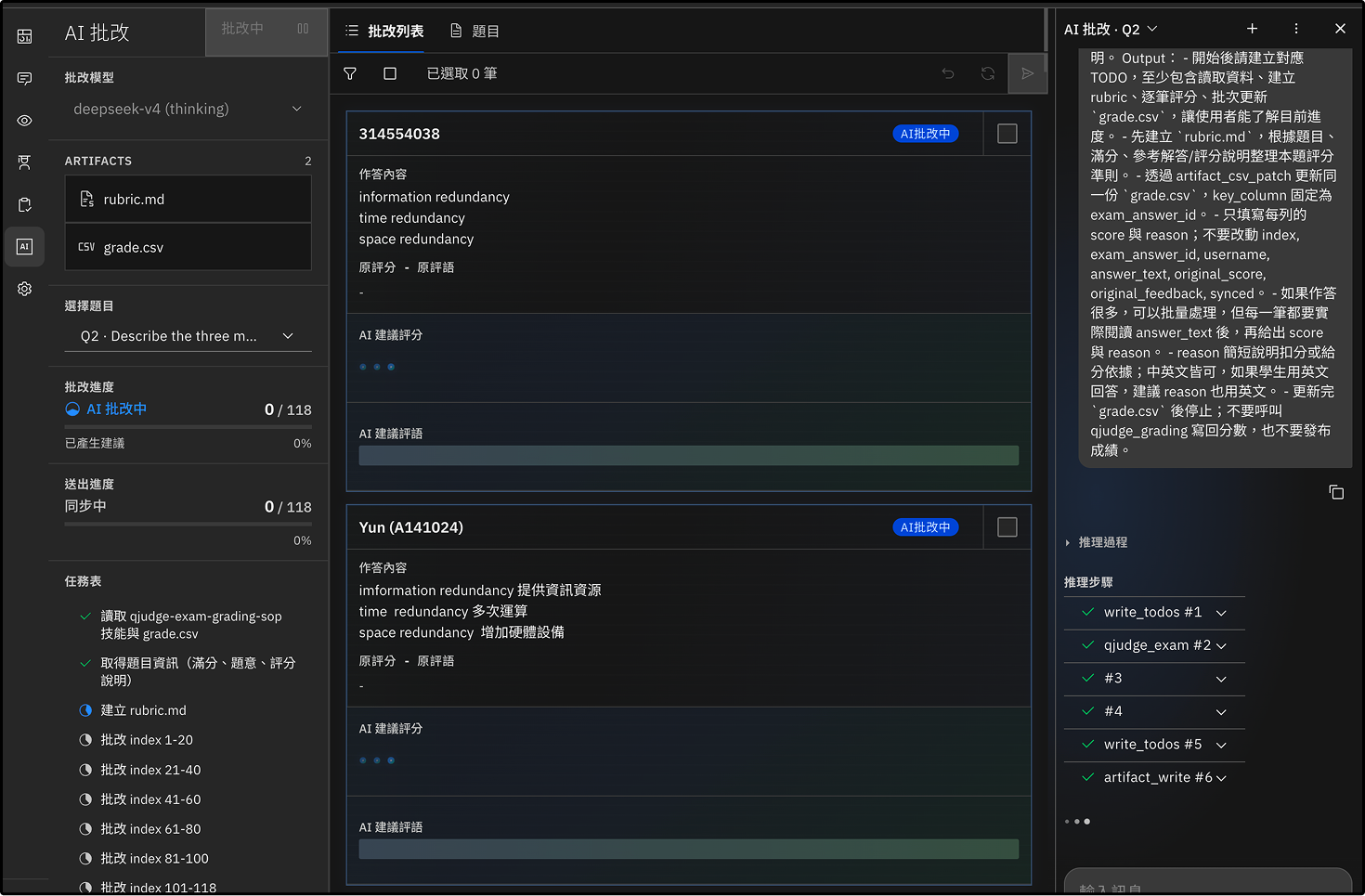The image size is (1365, 896).
Task: Expand the #3 reasoning step
Action: coord(1154,679)
